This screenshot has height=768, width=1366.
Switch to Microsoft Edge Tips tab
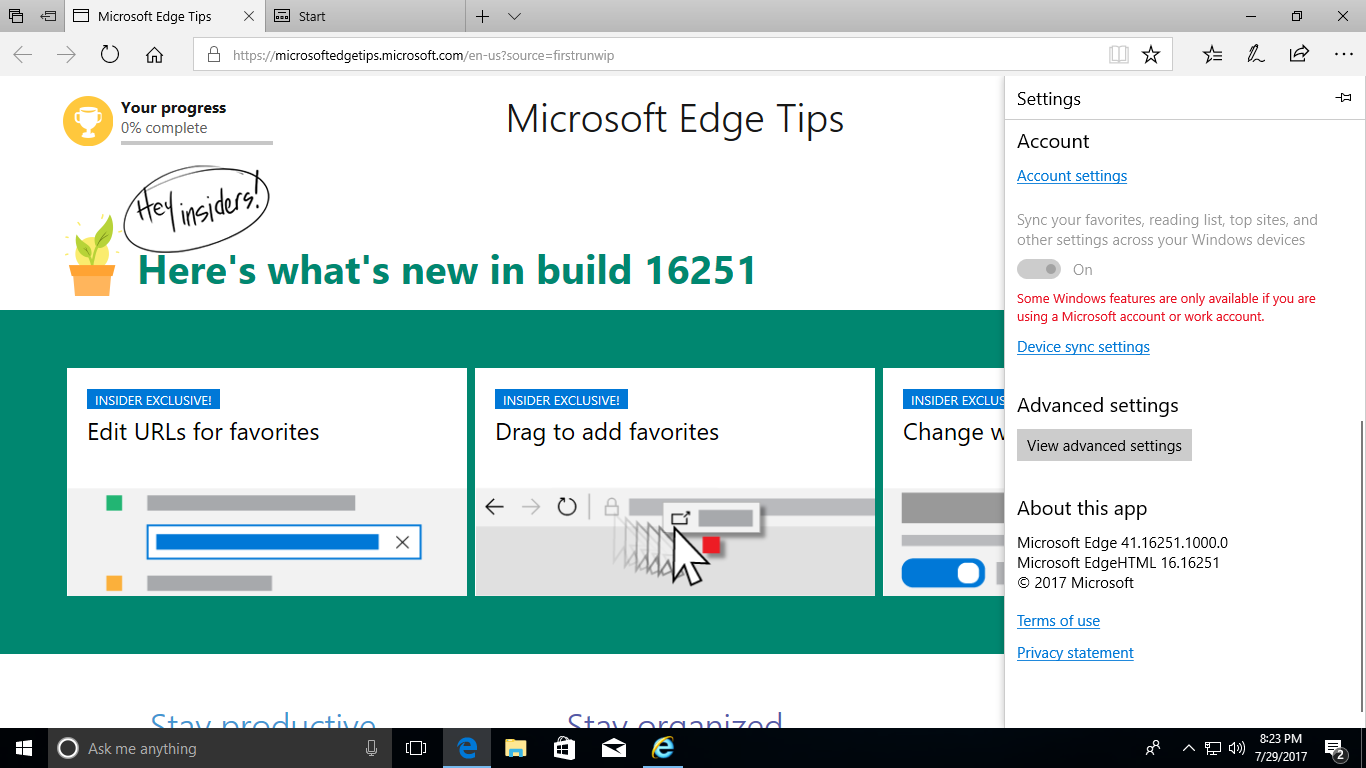[165, 16]
